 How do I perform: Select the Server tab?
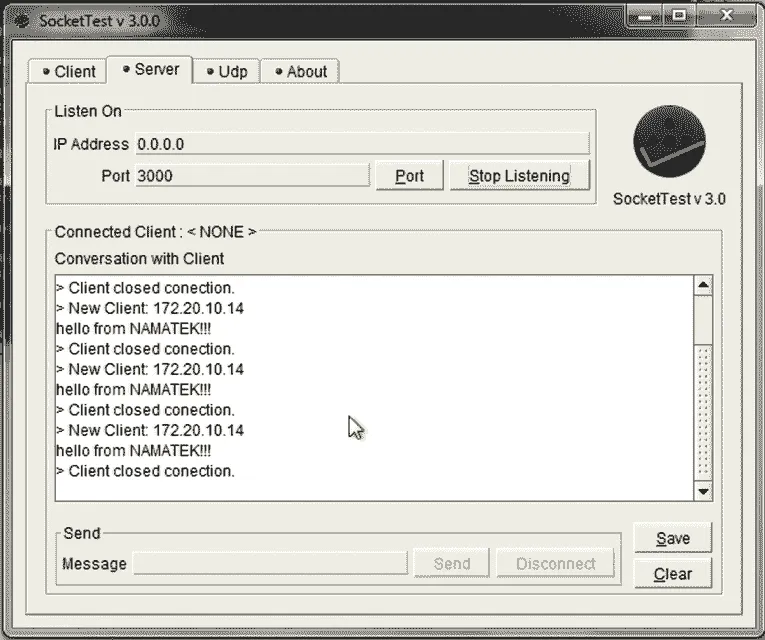click(x=150, y=69)
